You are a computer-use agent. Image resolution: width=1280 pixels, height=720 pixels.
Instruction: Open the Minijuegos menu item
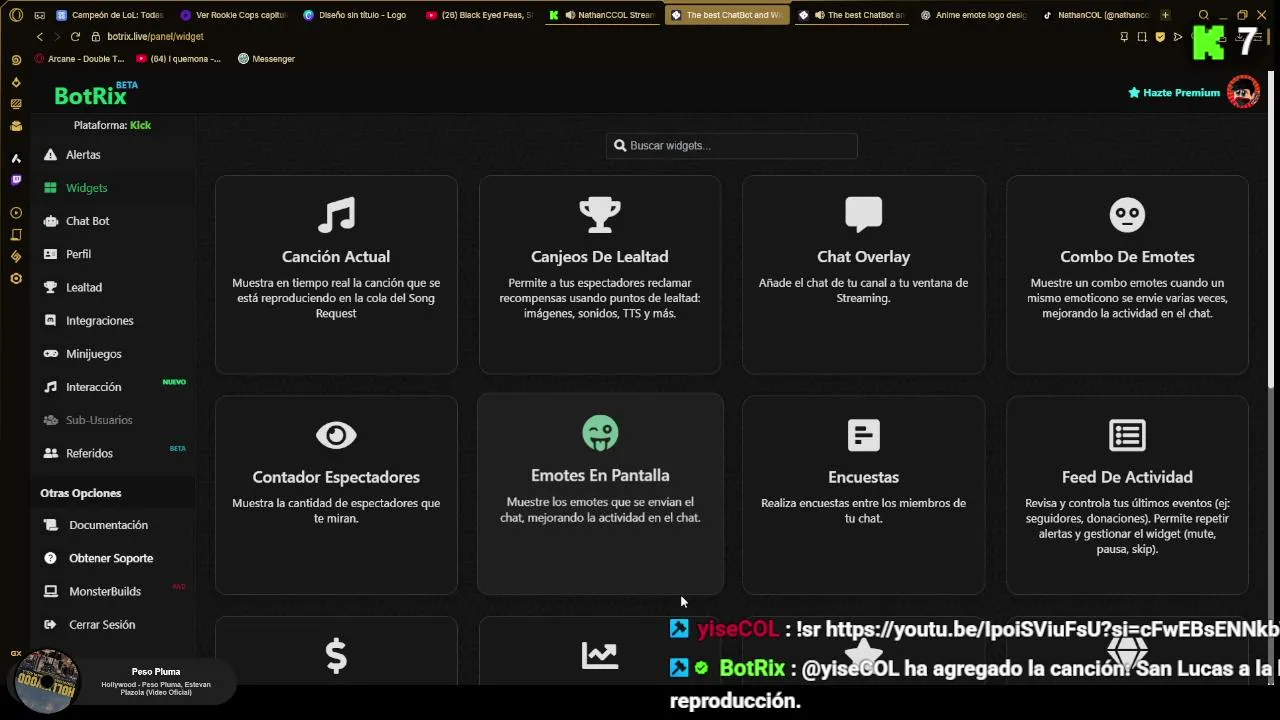[94, 354]
